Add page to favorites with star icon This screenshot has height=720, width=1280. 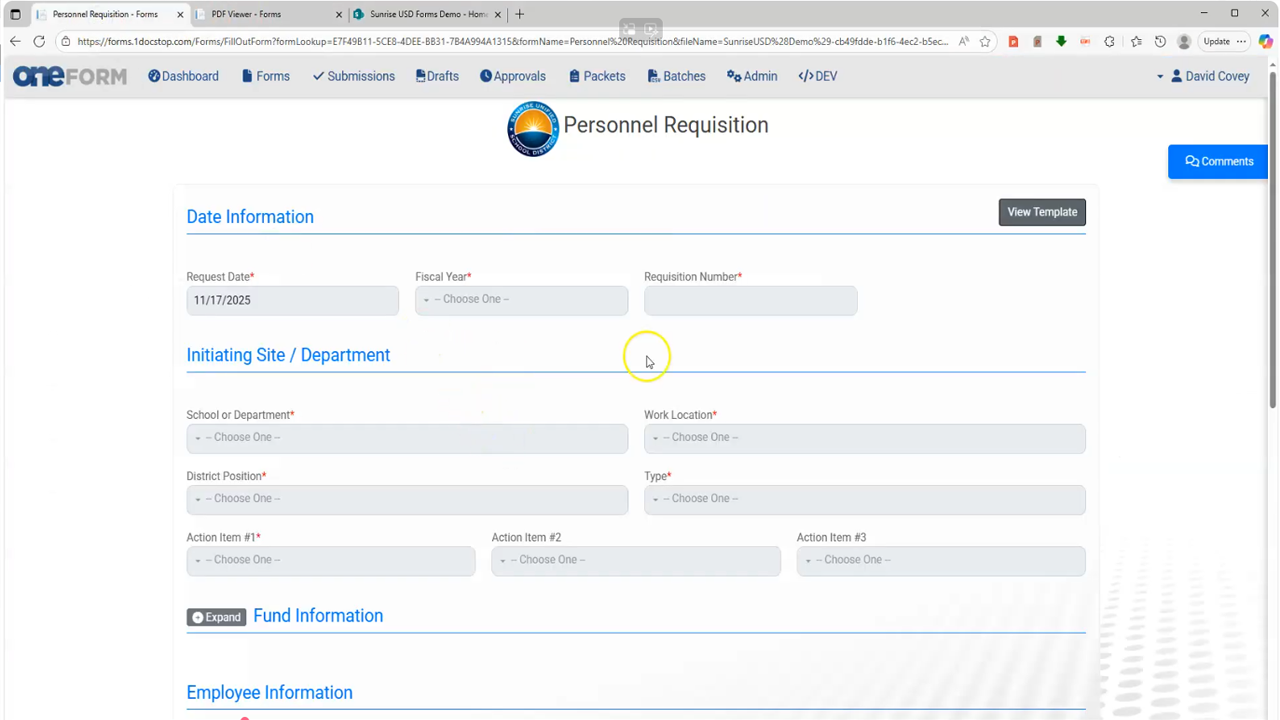pyautogui.click(x=985, y=41)
